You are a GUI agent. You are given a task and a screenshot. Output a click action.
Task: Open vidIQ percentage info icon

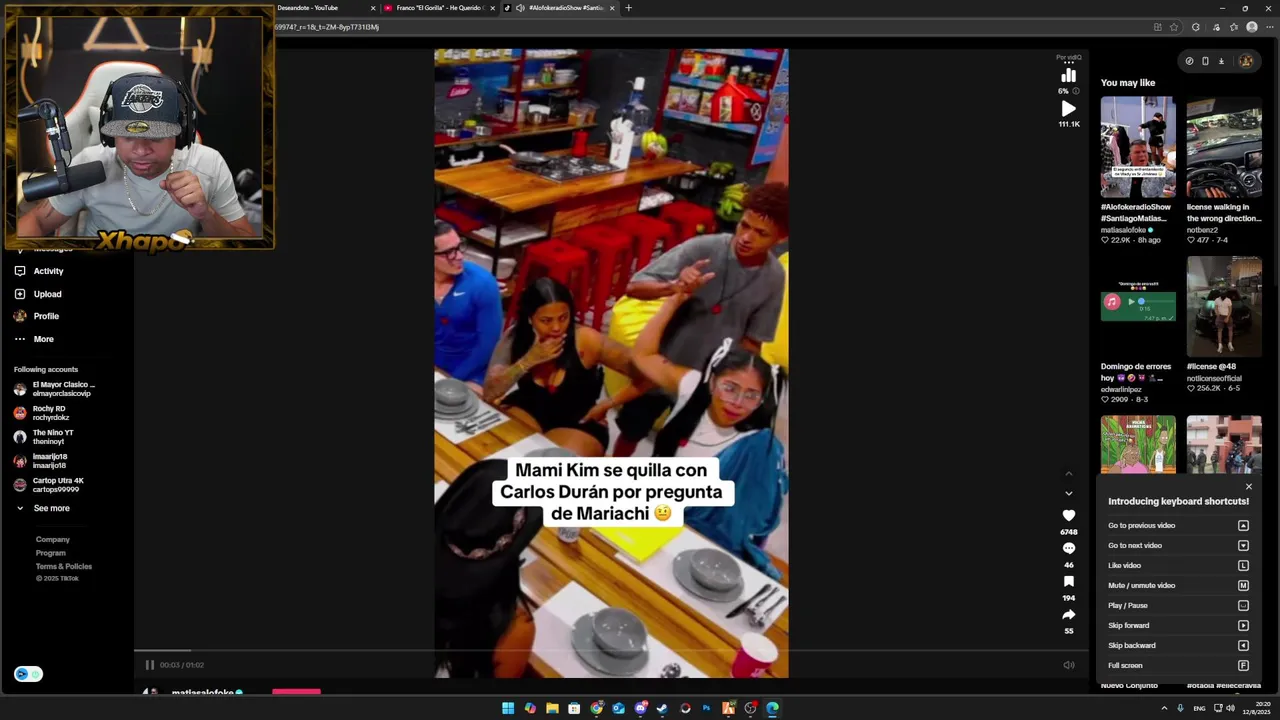click(1076, 91)
